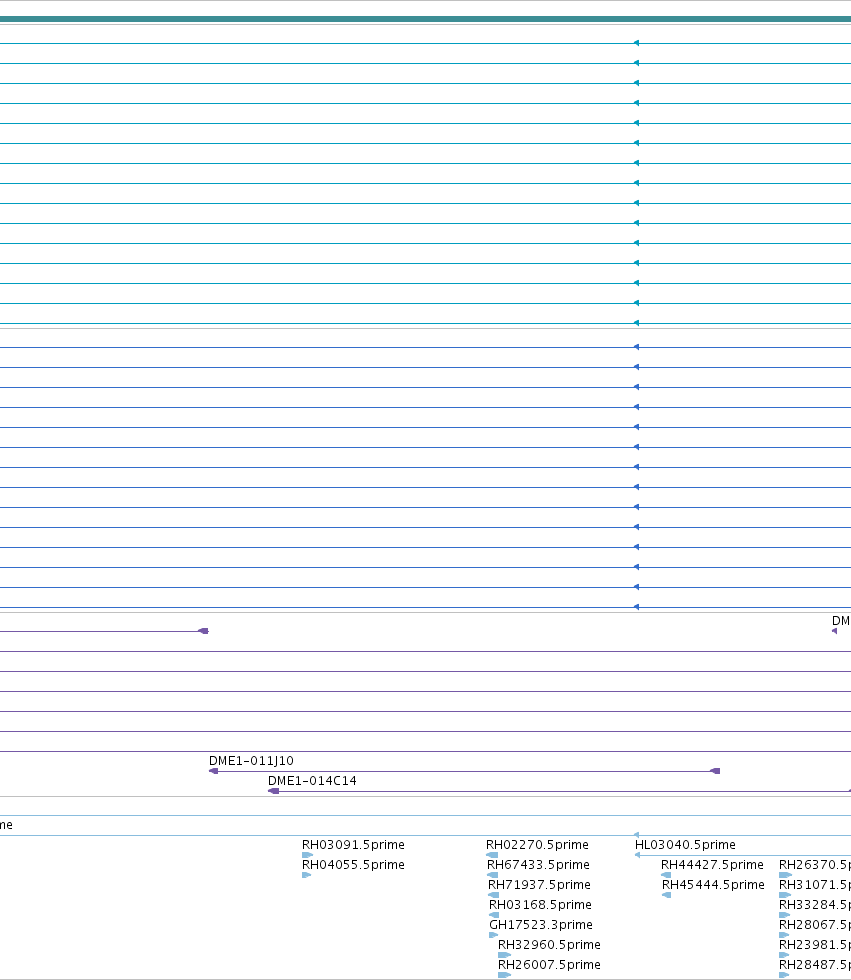Viewport: 851px width, 980px height.
Task: Open the truncated RH28487.5p label
Action: pyautogui.click(x=815, y=964)
